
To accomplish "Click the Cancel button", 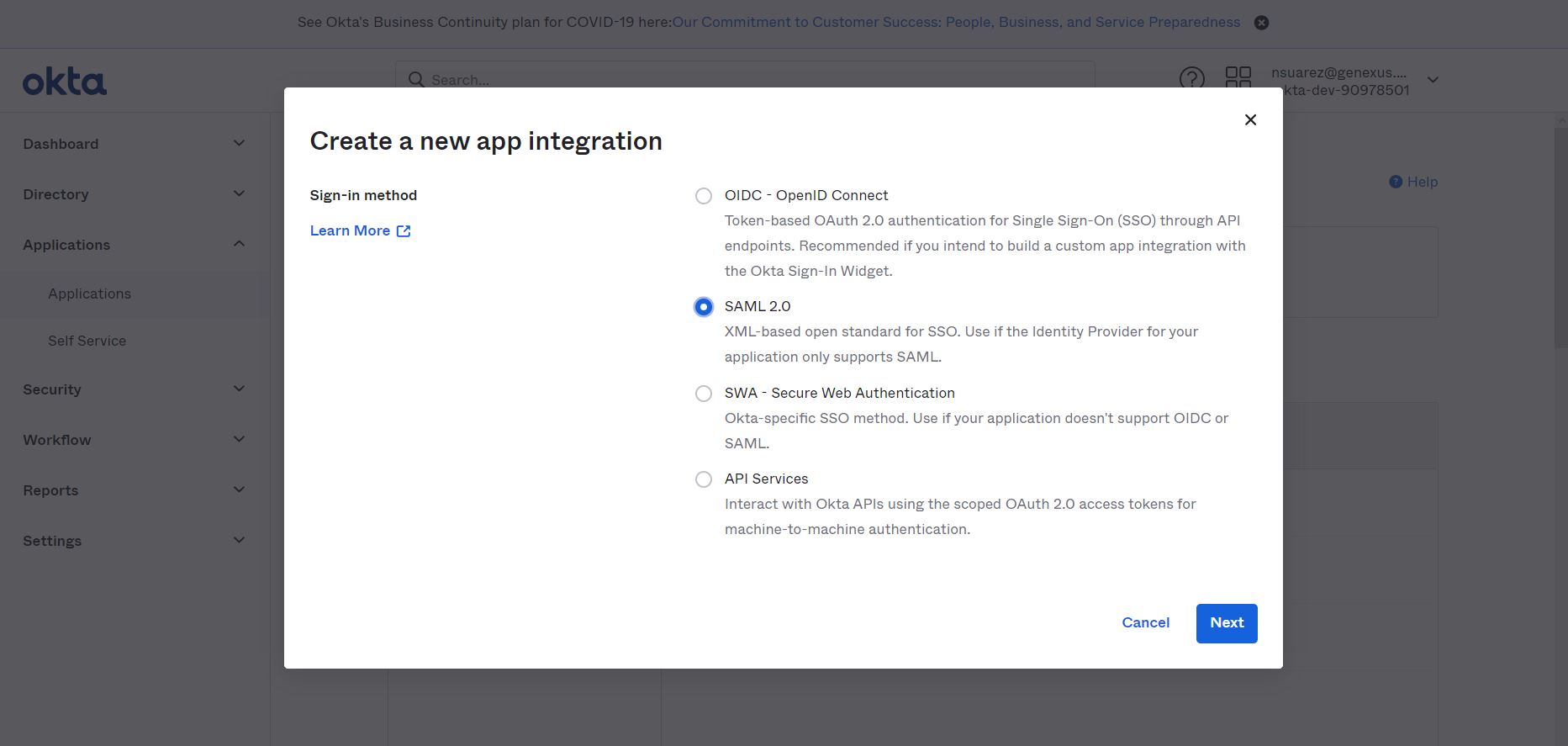I will [x=1145, y=622].
